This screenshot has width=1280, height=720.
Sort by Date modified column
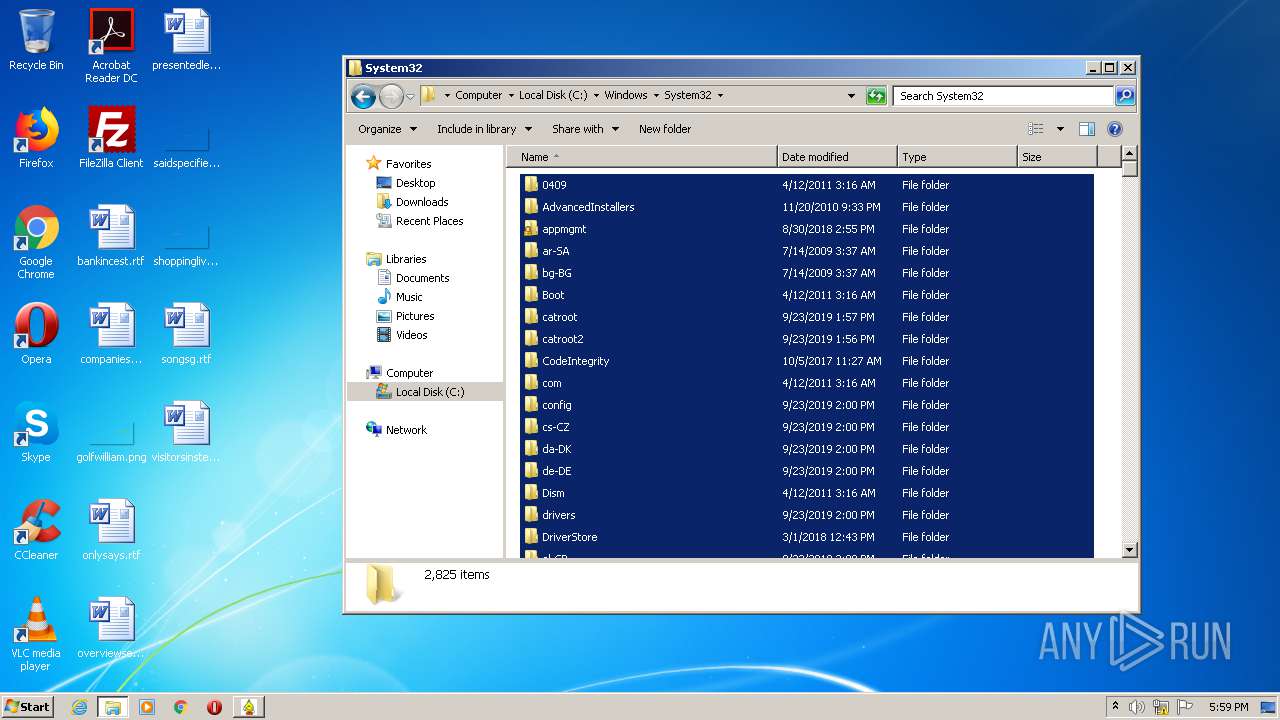click(837, 157)
